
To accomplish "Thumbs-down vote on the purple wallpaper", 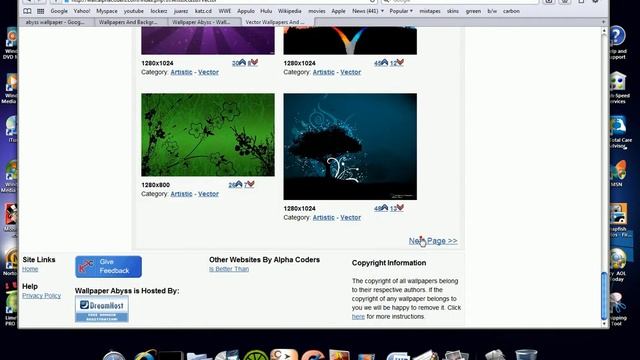I will coord(253,63).
